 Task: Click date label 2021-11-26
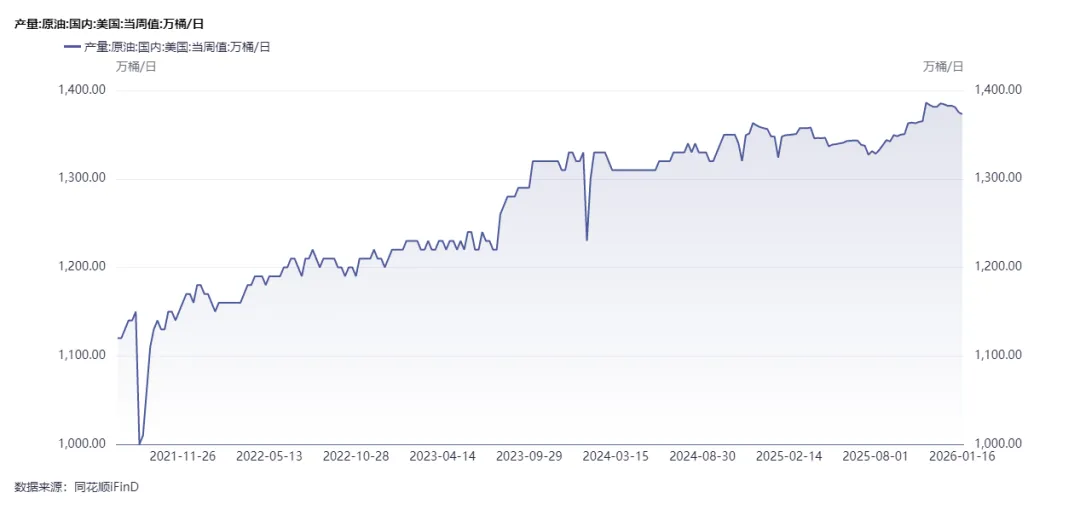pyautogui.click(x=182, y=456)
